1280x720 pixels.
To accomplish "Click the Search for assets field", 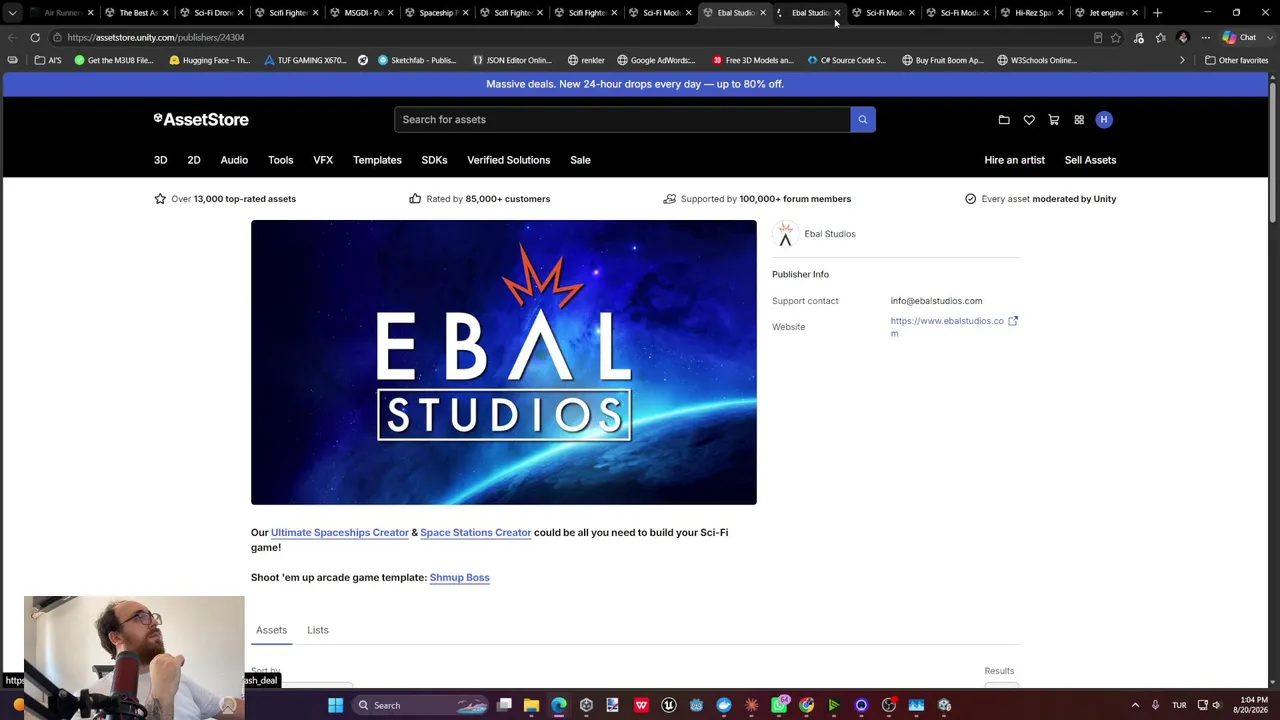I will (x=622, y=120).
